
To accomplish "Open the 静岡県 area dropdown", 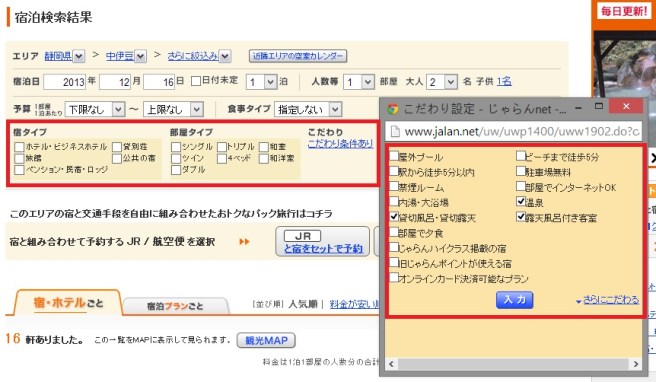I will pyautogui.click(x=79, y=56).
